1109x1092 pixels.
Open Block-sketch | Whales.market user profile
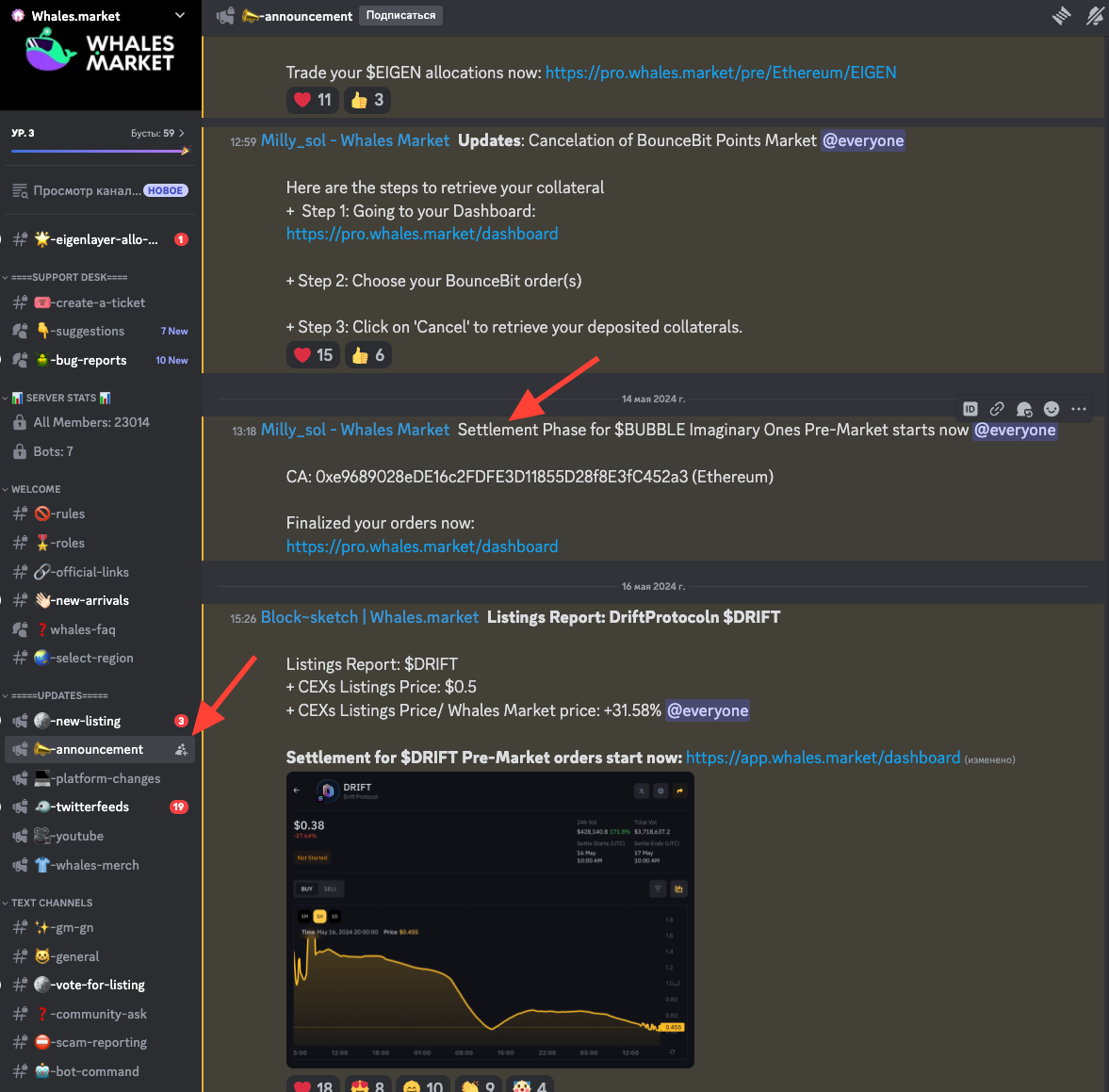click(370, 617)
